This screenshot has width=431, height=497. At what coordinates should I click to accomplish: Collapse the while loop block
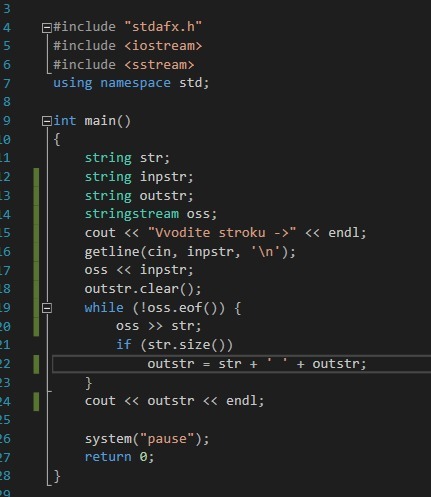(47, 308)
